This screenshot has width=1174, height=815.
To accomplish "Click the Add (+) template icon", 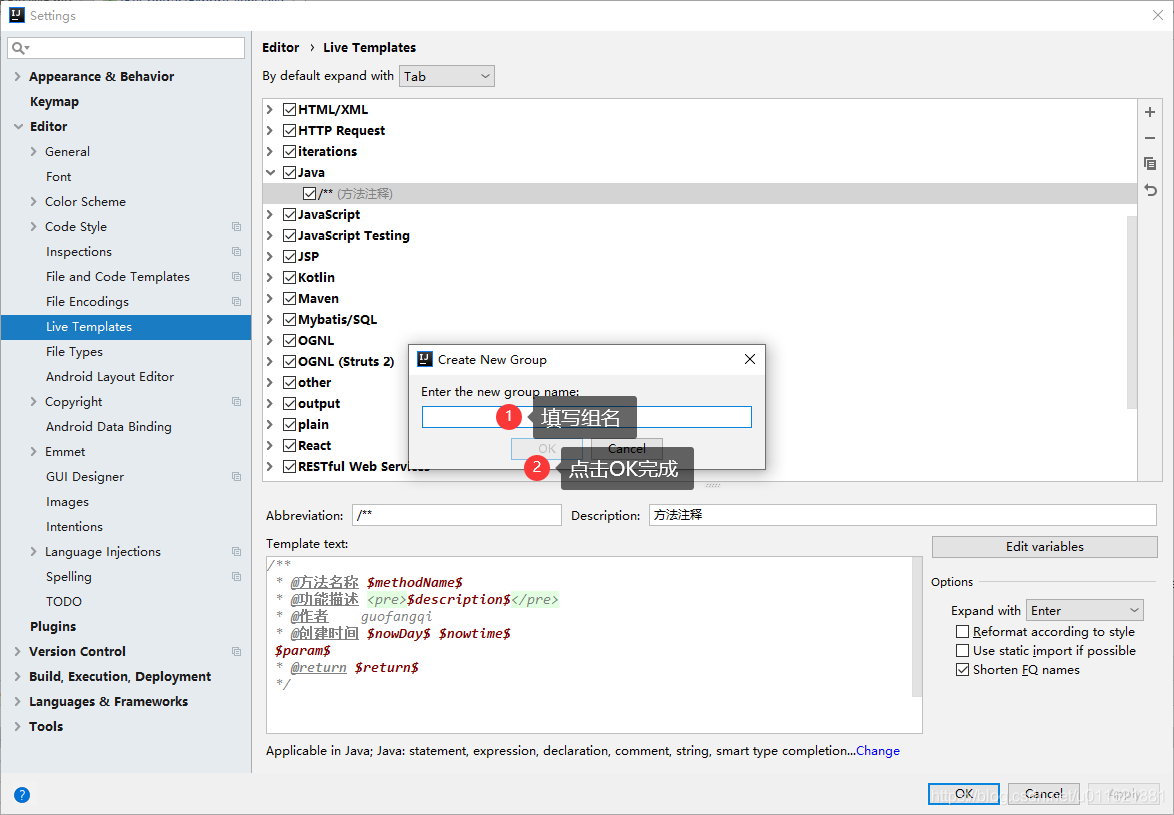I will (x=1150, y=112).
